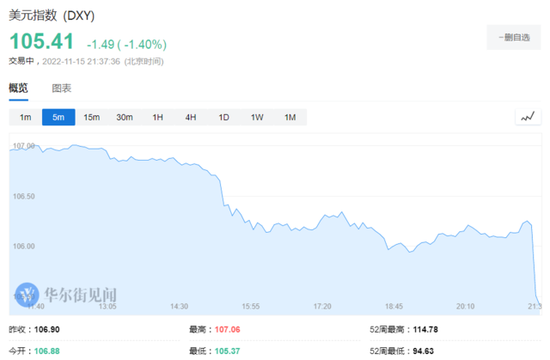Click the 18:45 time axis label

pyautogui.click(x=394, y=306)
